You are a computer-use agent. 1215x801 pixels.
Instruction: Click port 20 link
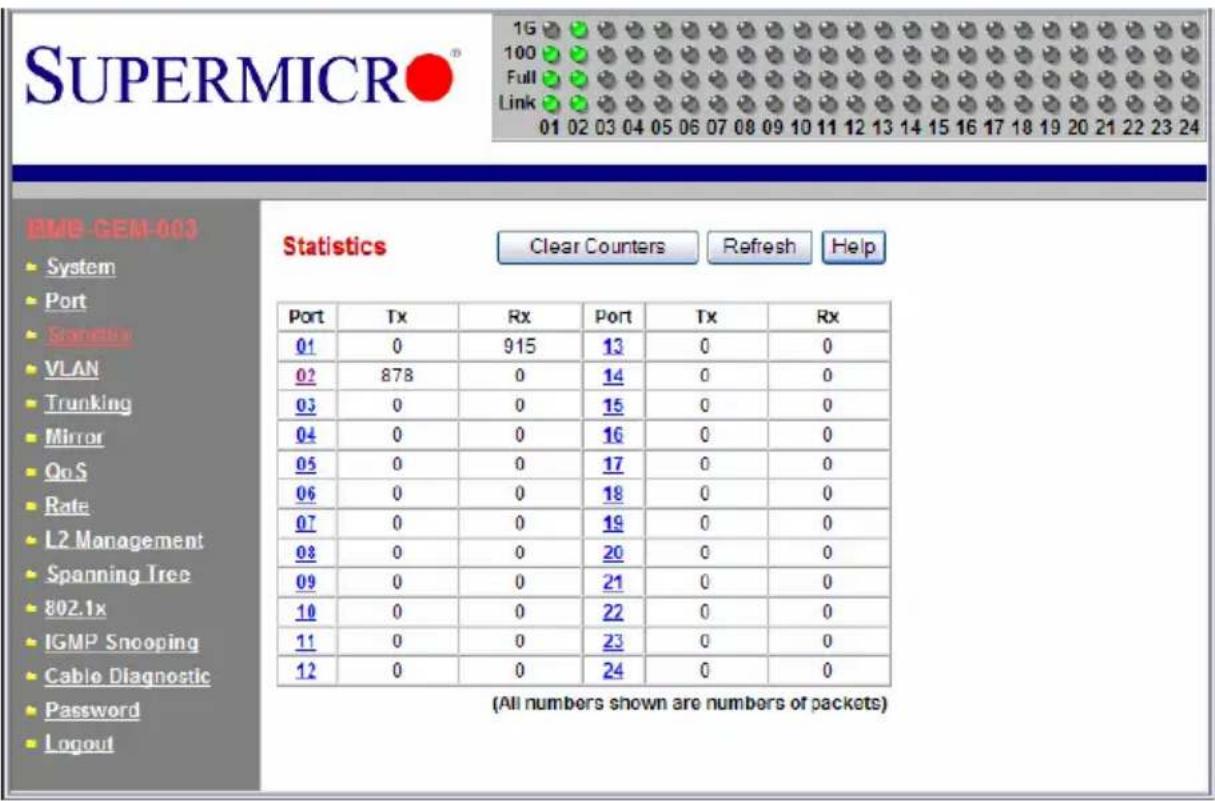tap(614, 553)
